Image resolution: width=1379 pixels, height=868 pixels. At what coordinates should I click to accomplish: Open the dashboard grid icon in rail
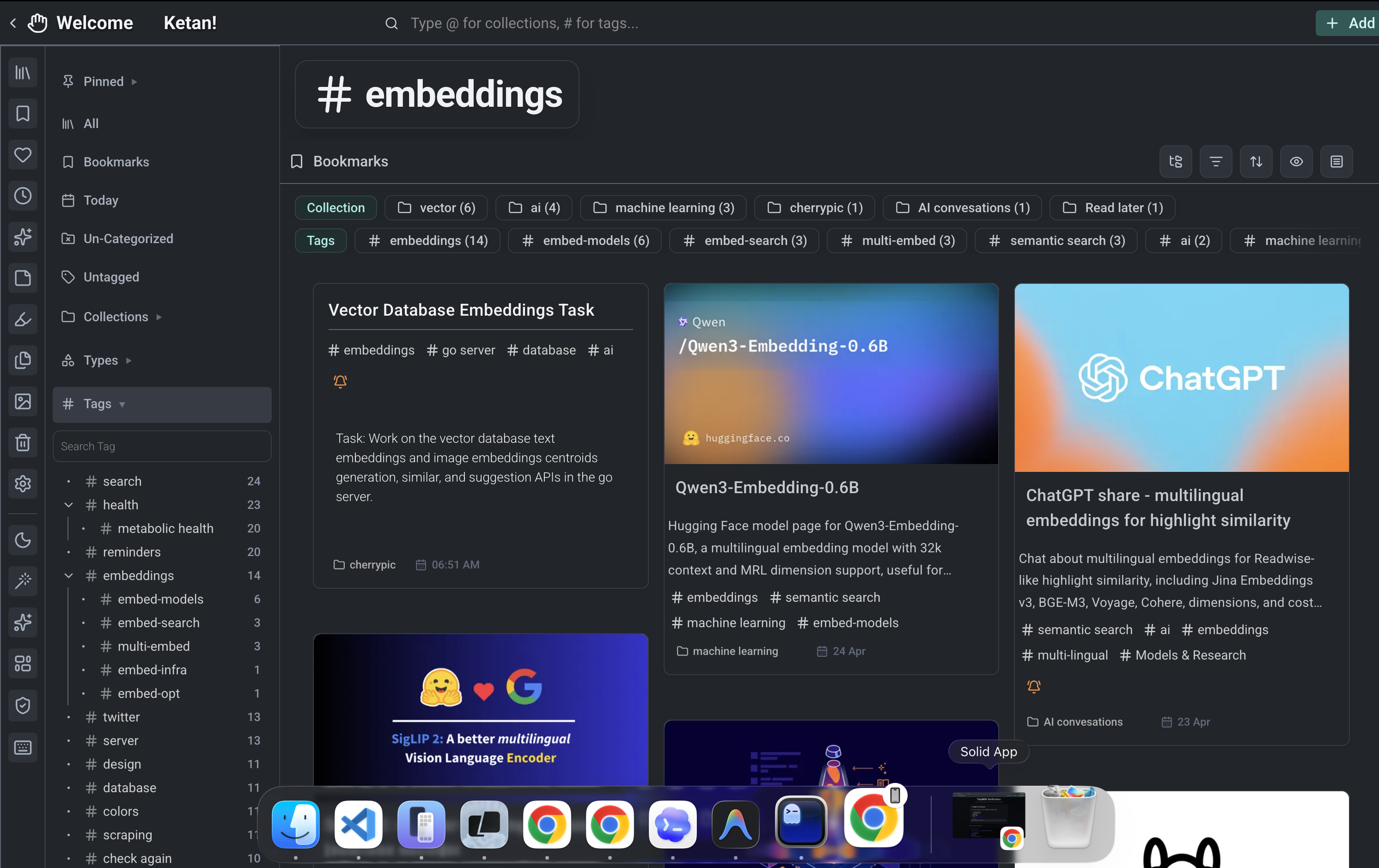(x=23, y=663)
